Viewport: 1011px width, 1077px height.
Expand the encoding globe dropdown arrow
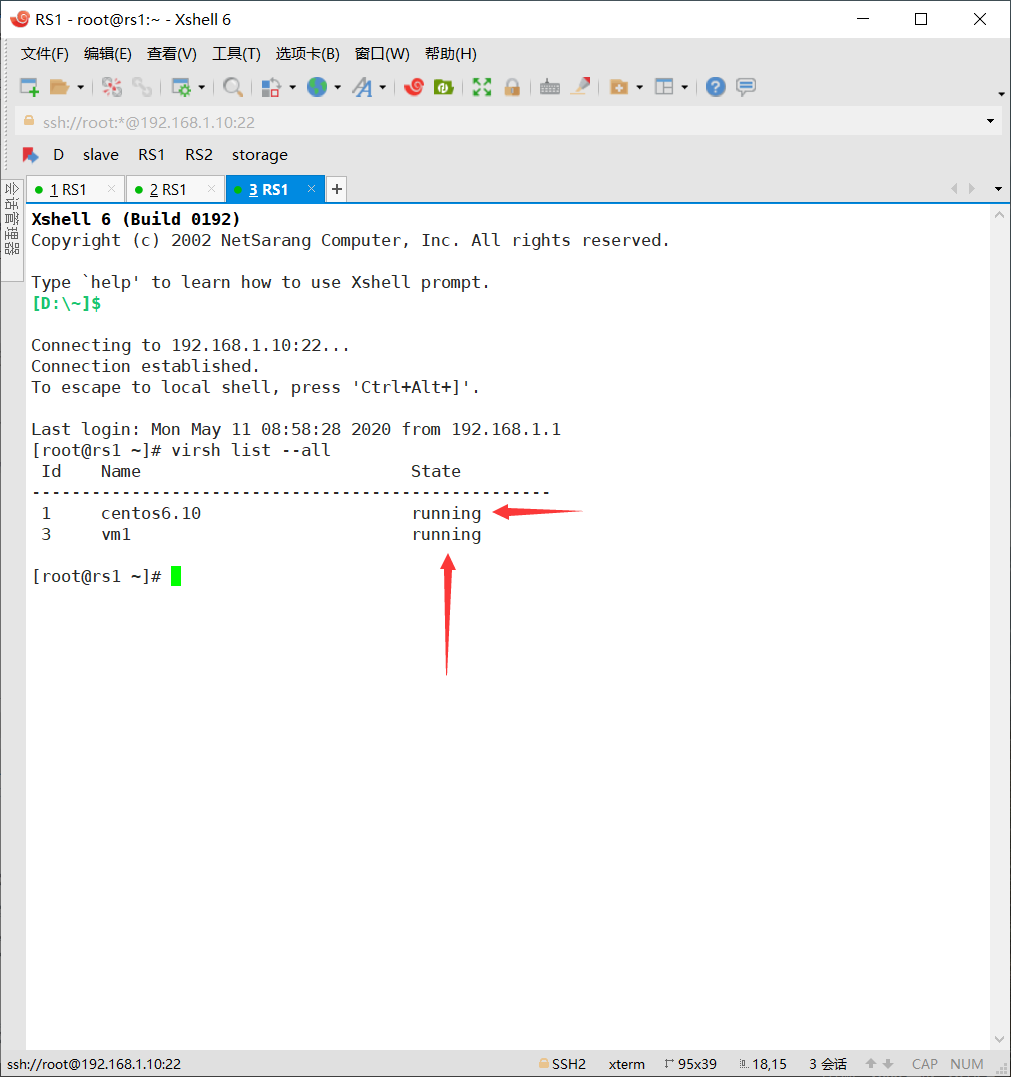coord(337,87)
